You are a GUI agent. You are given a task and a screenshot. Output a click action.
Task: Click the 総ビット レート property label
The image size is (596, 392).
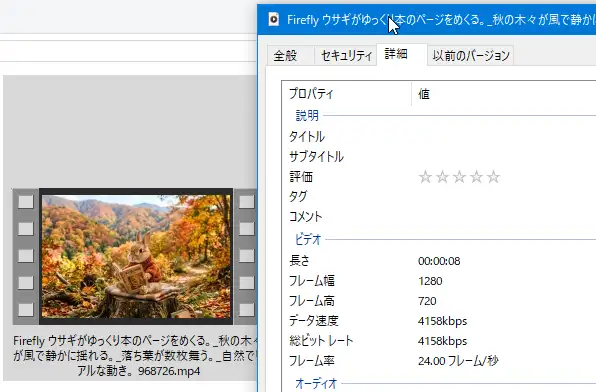[321, 341]
